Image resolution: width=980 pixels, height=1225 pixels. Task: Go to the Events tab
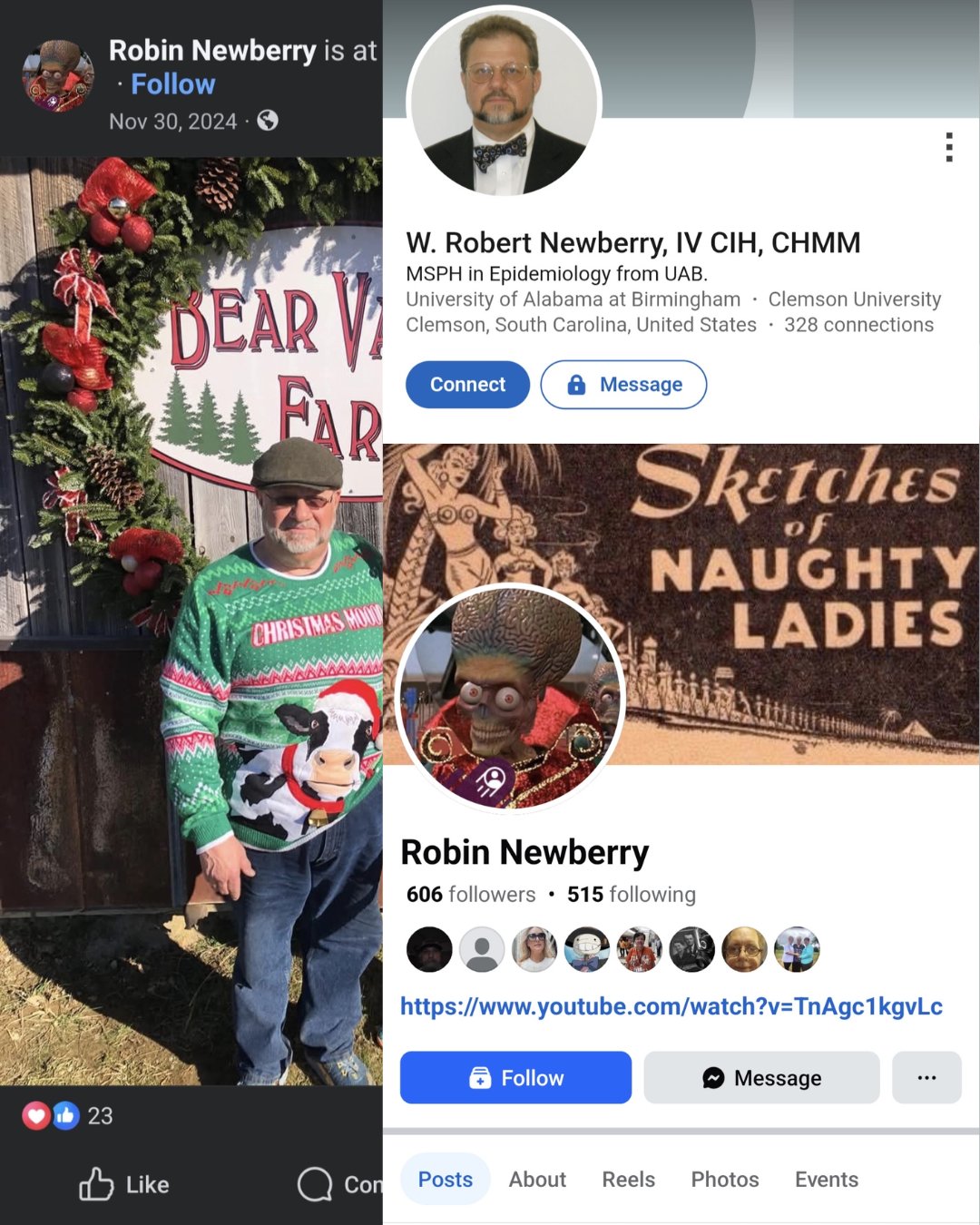tap(827, 1180)
